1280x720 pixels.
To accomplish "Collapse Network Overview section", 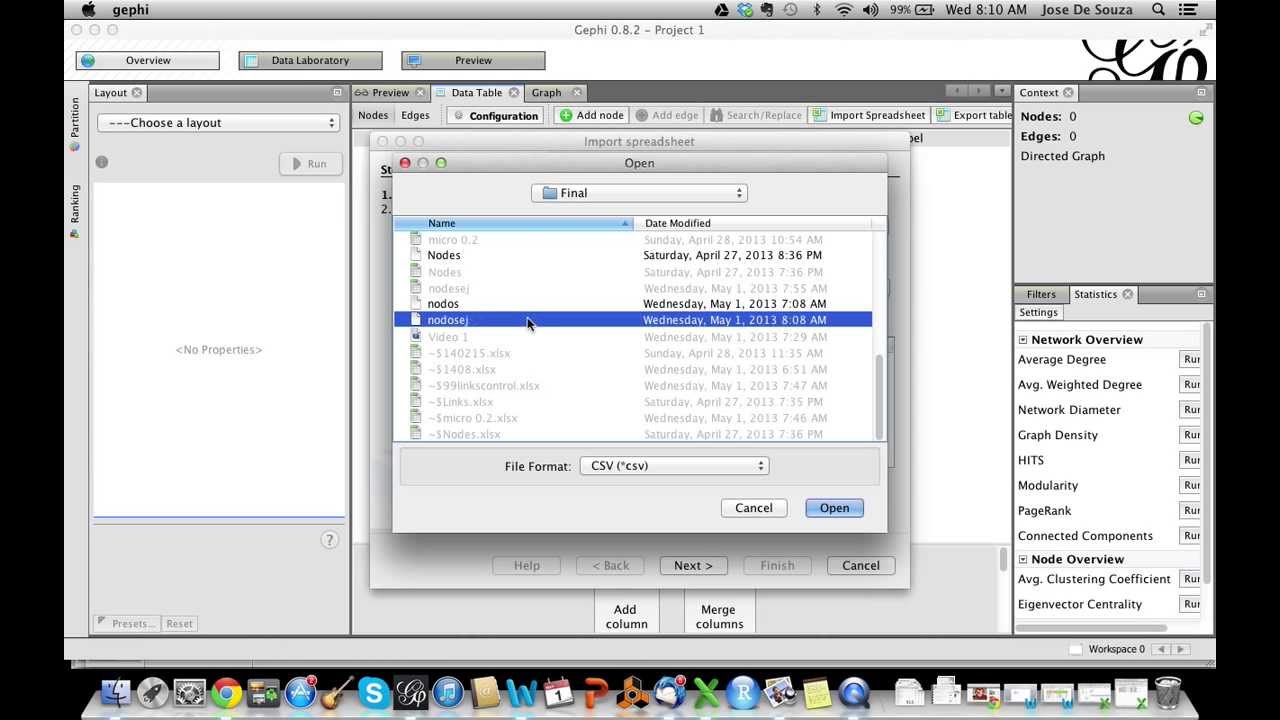I will click(x=1023, y=340).
